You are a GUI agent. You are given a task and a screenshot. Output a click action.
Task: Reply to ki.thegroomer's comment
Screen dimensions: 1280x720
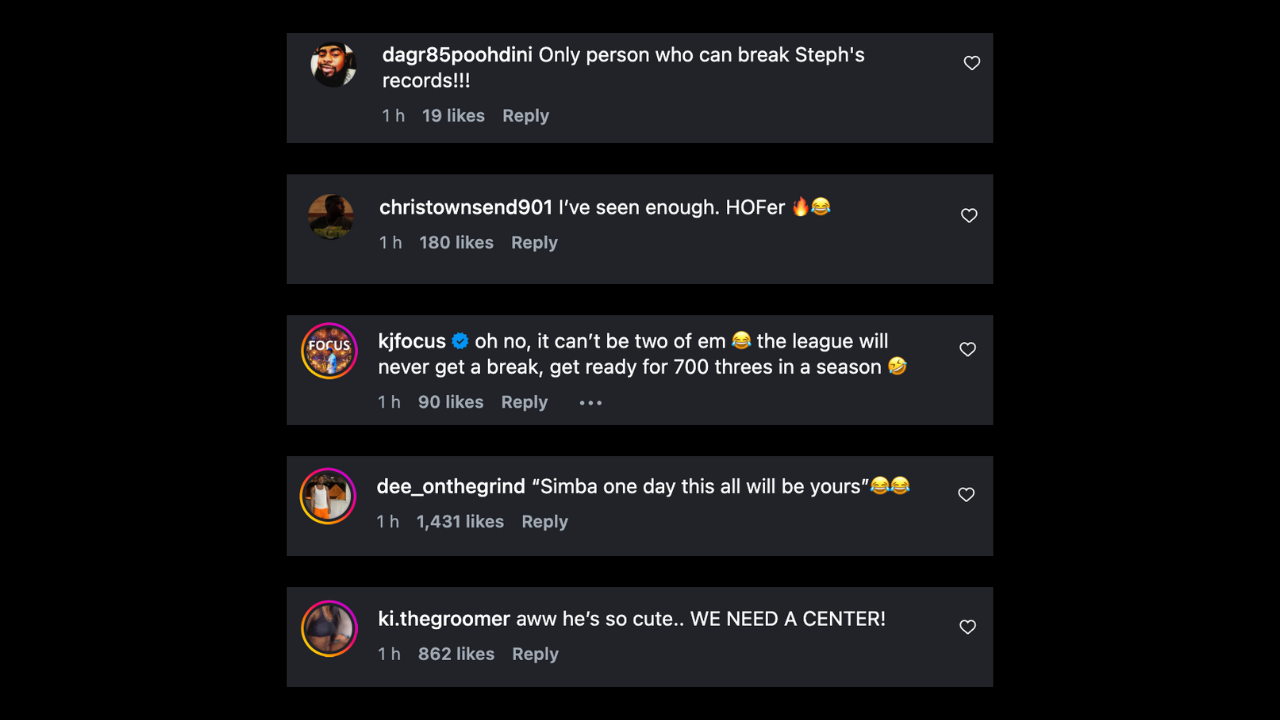point(535,653)
